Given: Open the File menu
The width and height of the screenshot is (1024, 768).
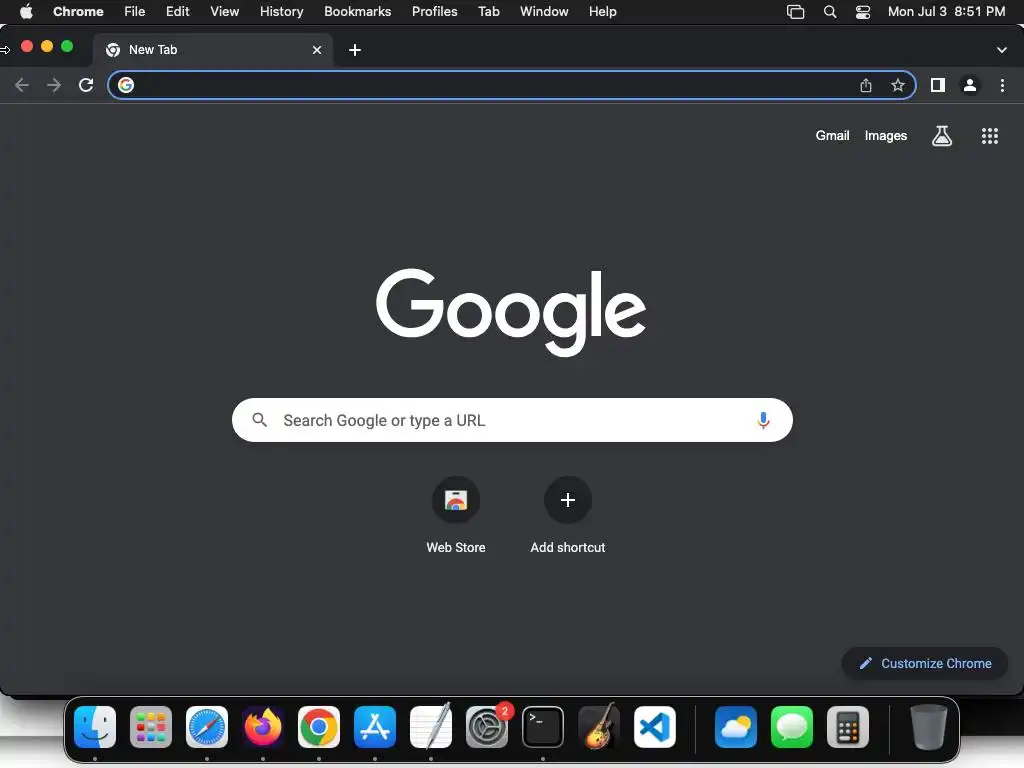Looking at the screenshot, I should pos(135,11).
